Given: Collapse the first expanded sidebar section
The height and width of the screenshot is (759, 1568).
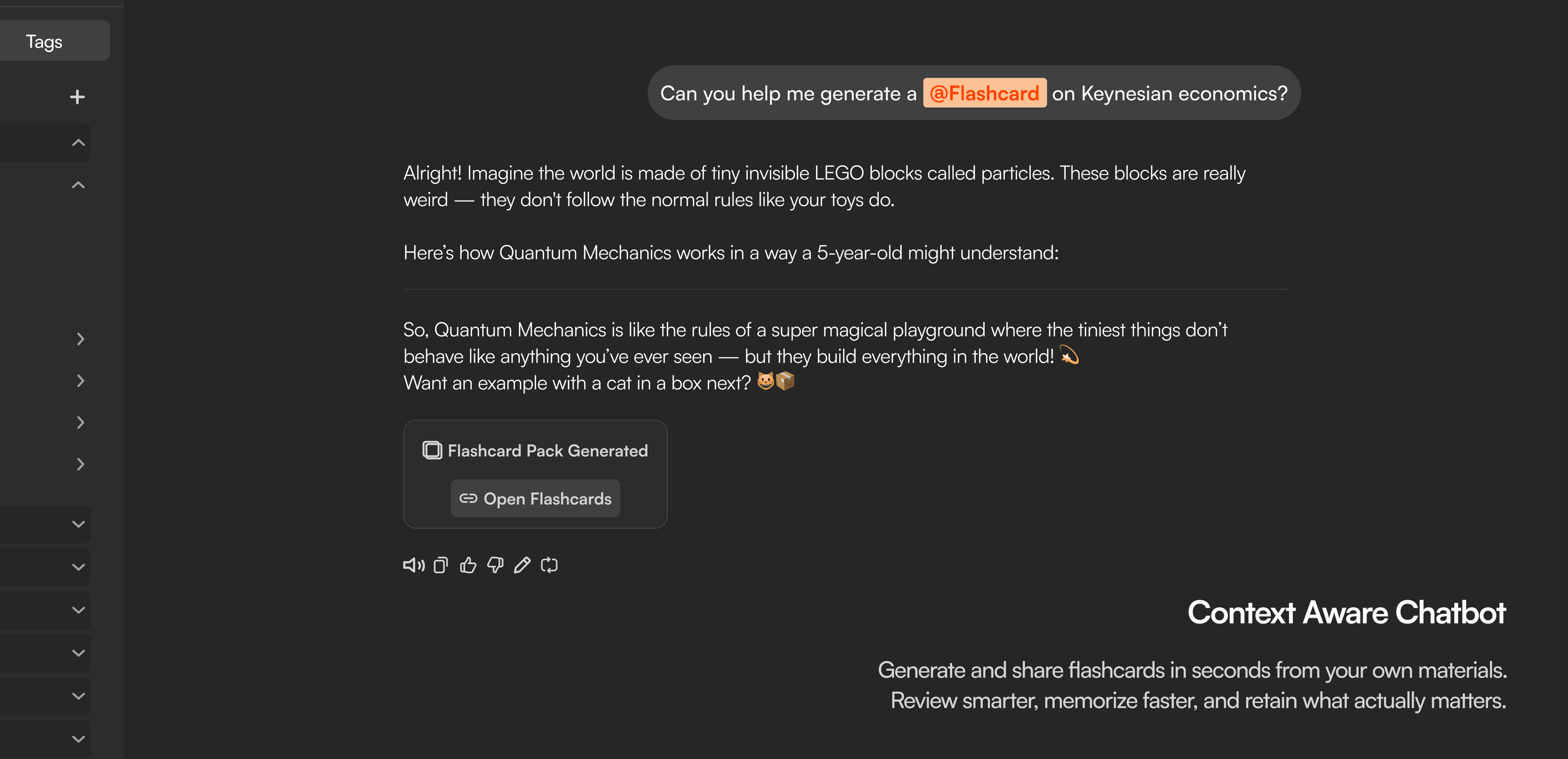Looking at the screenshot, I should 78,142.
